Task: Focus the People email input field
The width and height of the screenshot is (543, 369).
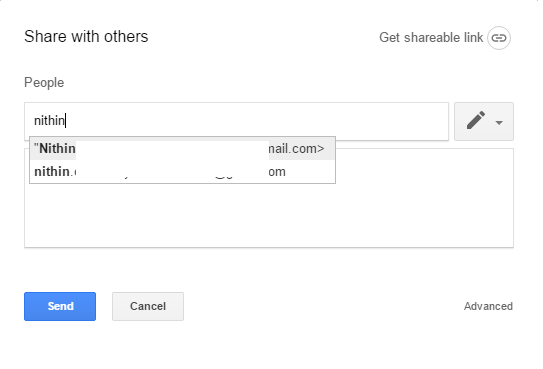Action: [236, 121]
